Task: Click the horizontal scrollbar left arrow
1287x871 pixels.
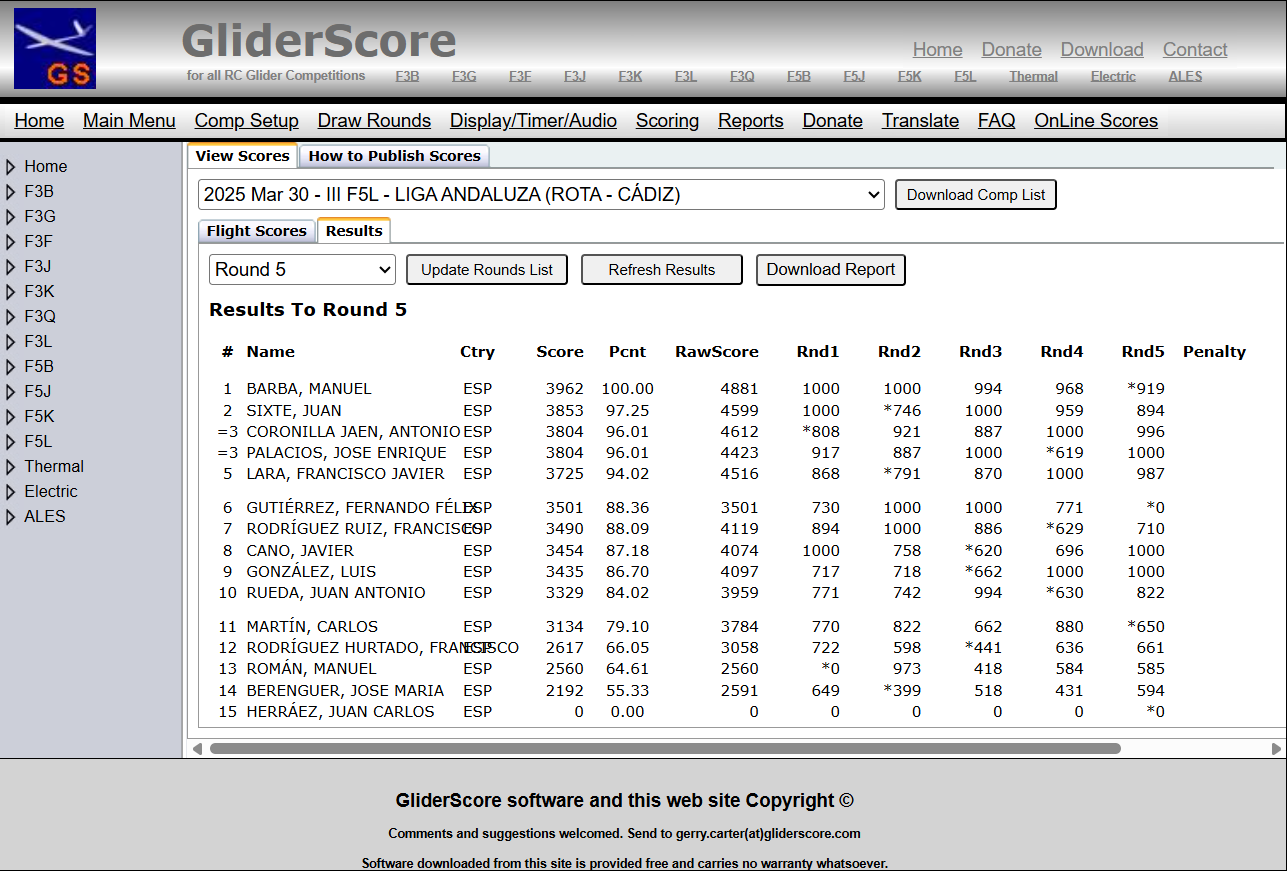Action: (197, 749)
